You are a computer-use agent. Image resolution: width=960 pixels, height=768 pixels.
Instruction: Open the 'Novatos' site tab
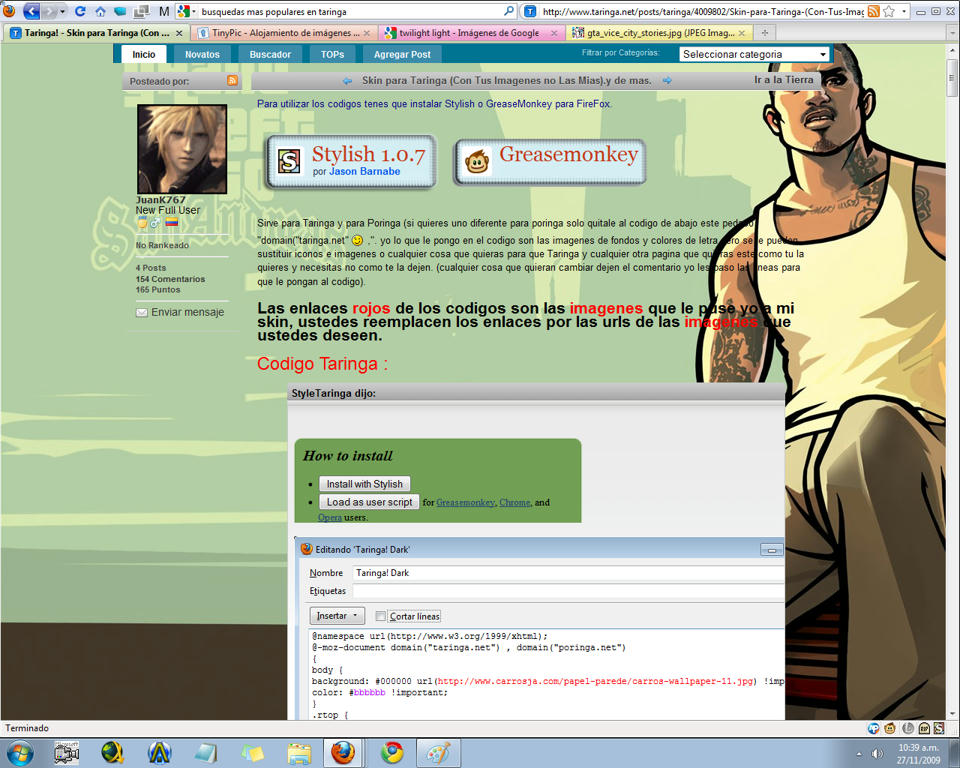coord(202,55)
